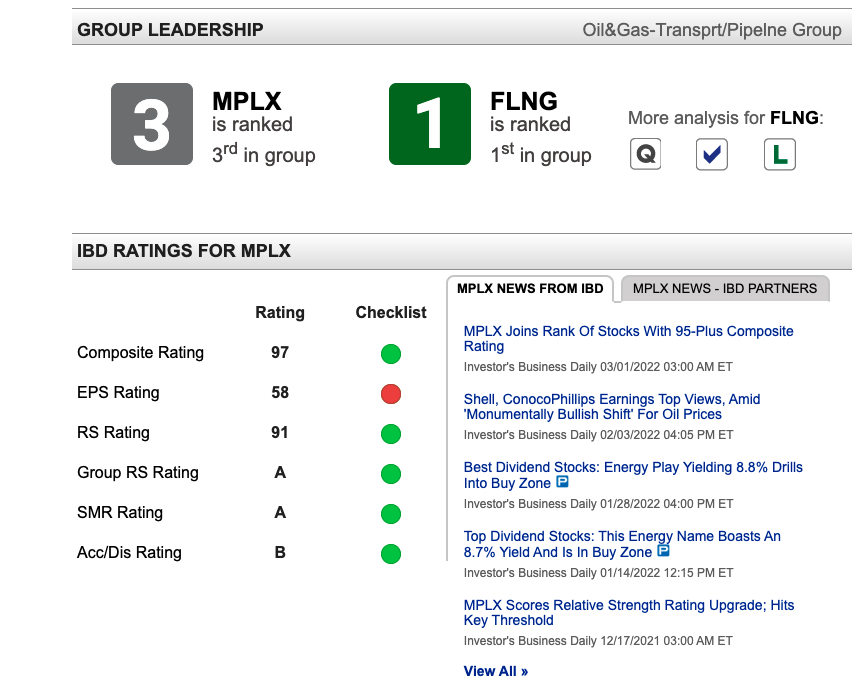This screenshot has height=694, width=856.
Task: Click the green number 1 rank badge
Action: coord(430,124)
